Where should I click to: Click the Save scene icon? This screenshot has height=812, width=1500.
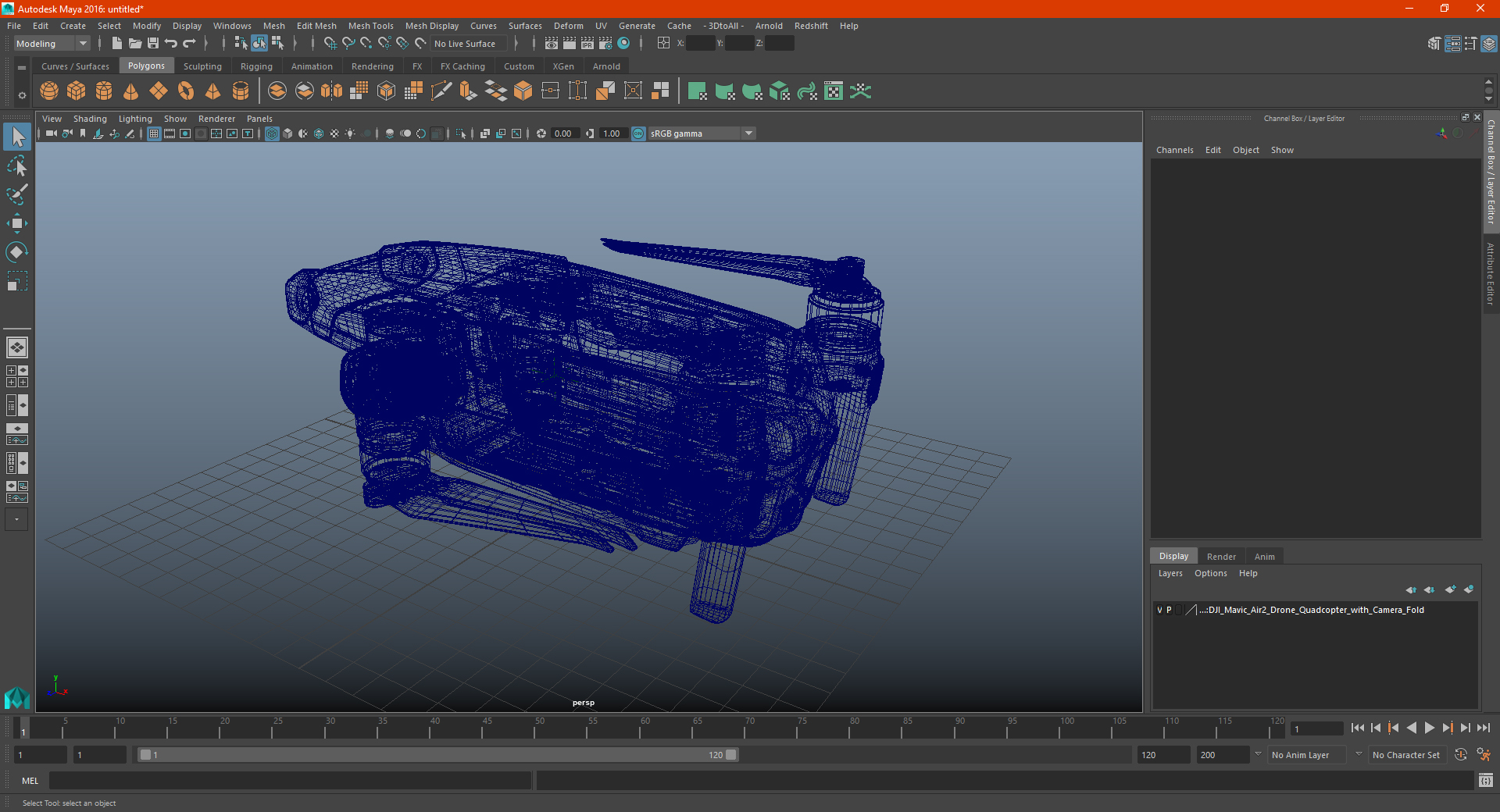(153, 44)
